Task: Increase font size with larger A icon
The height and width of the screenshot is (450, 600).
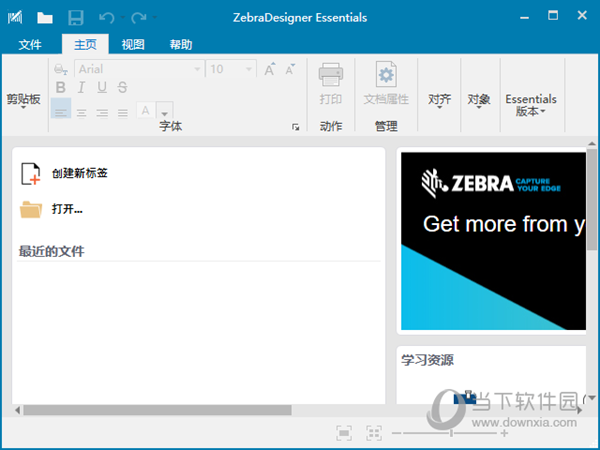Action: point(270,69)
